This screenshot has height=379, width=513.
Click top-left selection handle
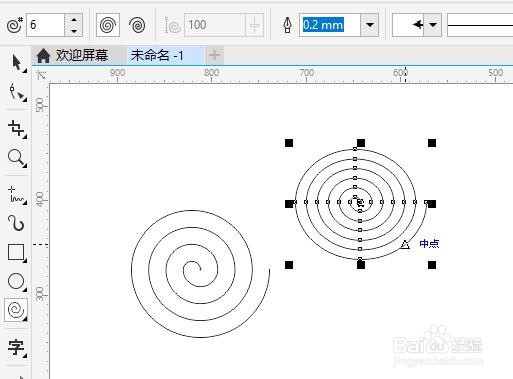pos(289,143)
